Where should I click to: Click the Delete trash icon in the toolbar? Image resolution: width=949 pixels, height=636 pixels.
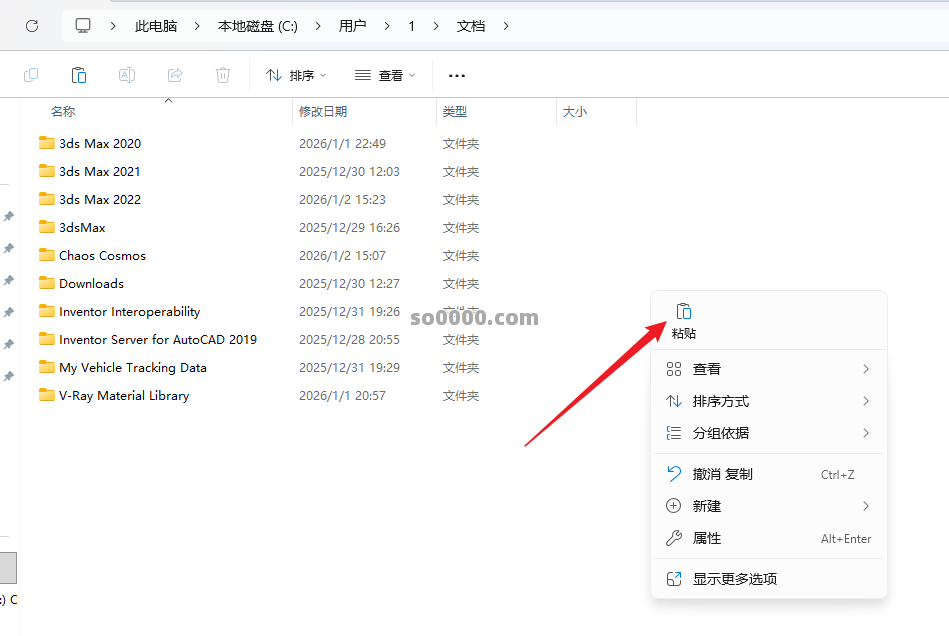[x=223, y=75]
